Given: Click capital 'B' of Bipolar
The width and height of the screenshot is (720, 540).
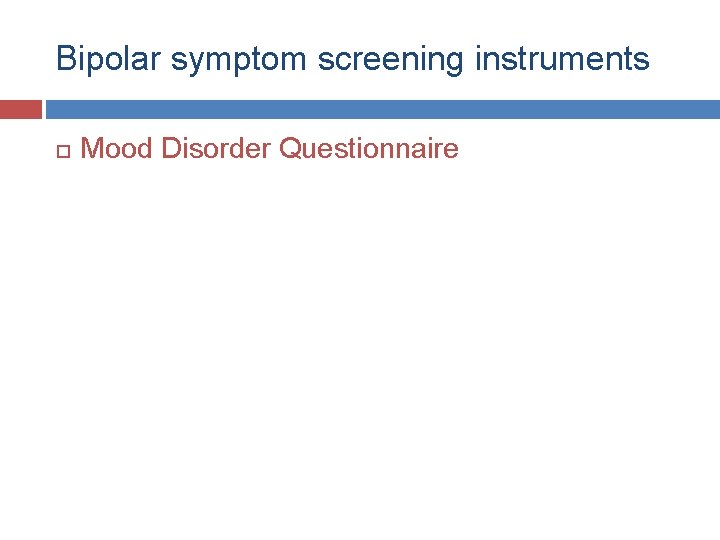Looking at the screenshot, I should click(66, 58).
